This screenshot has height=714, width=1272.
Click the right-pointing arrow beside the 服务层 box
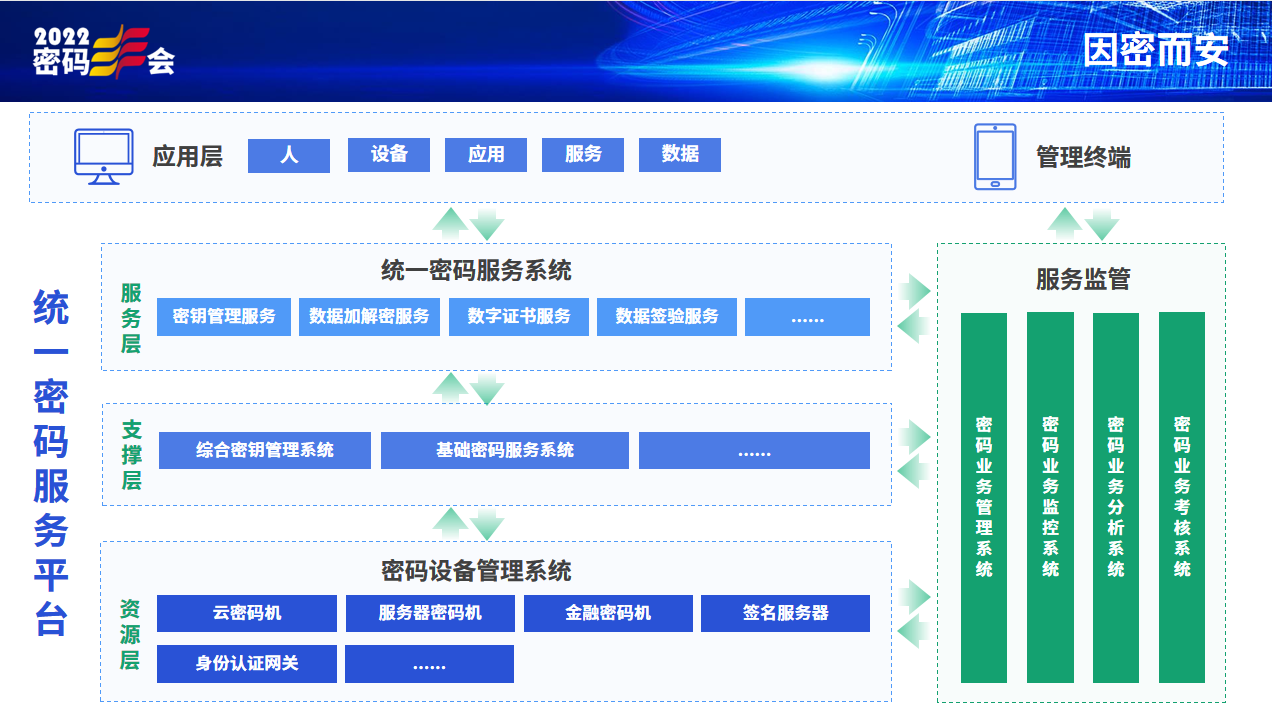tap(914, 291)
